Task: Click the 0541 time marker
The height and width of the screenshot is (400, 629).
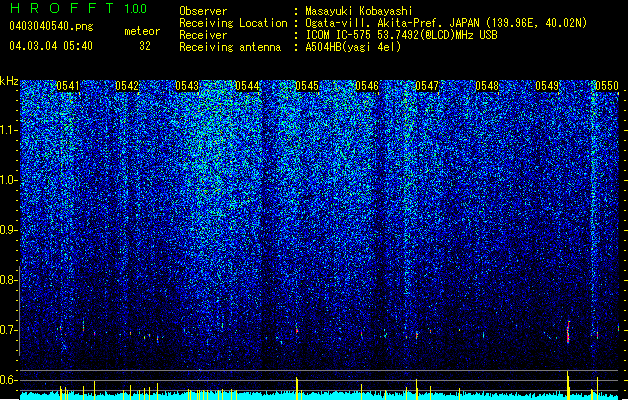Action: [68, 86]
